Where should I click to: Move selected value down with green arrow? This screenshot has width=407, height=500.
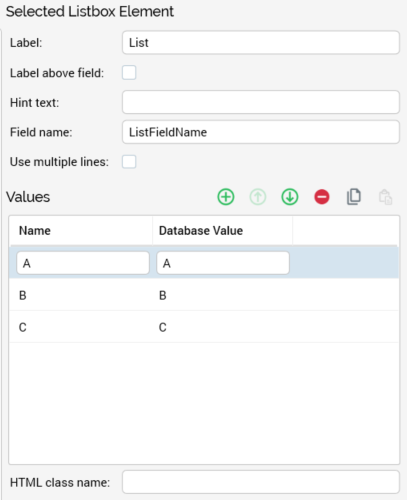click(290, 197)
